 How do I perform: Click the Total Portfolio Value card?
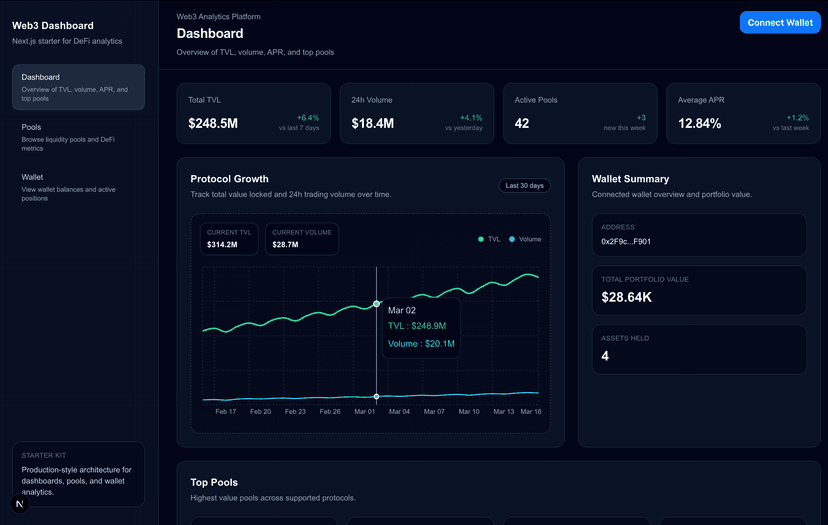coord(698,291)
